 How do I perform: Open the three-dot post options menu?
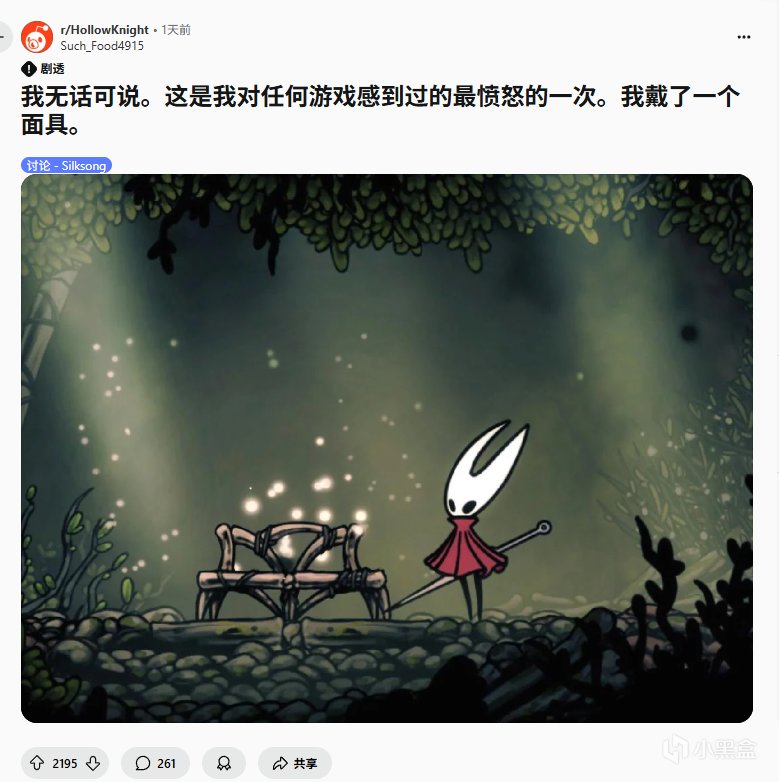(744, 37)
